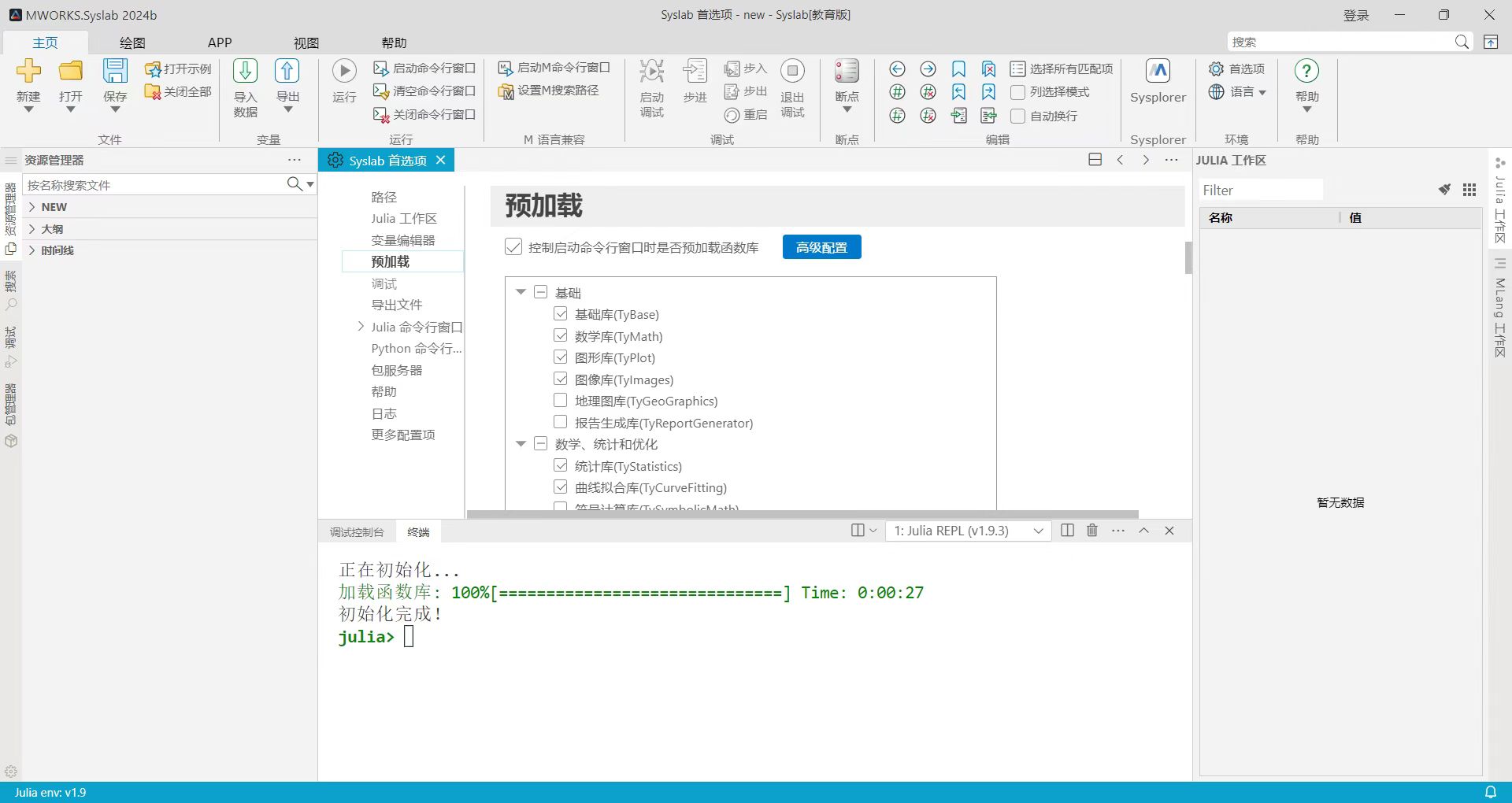Click the 断点 breakpoint icon
This screenshot has width=1512, height=803.
click(847, 71)
